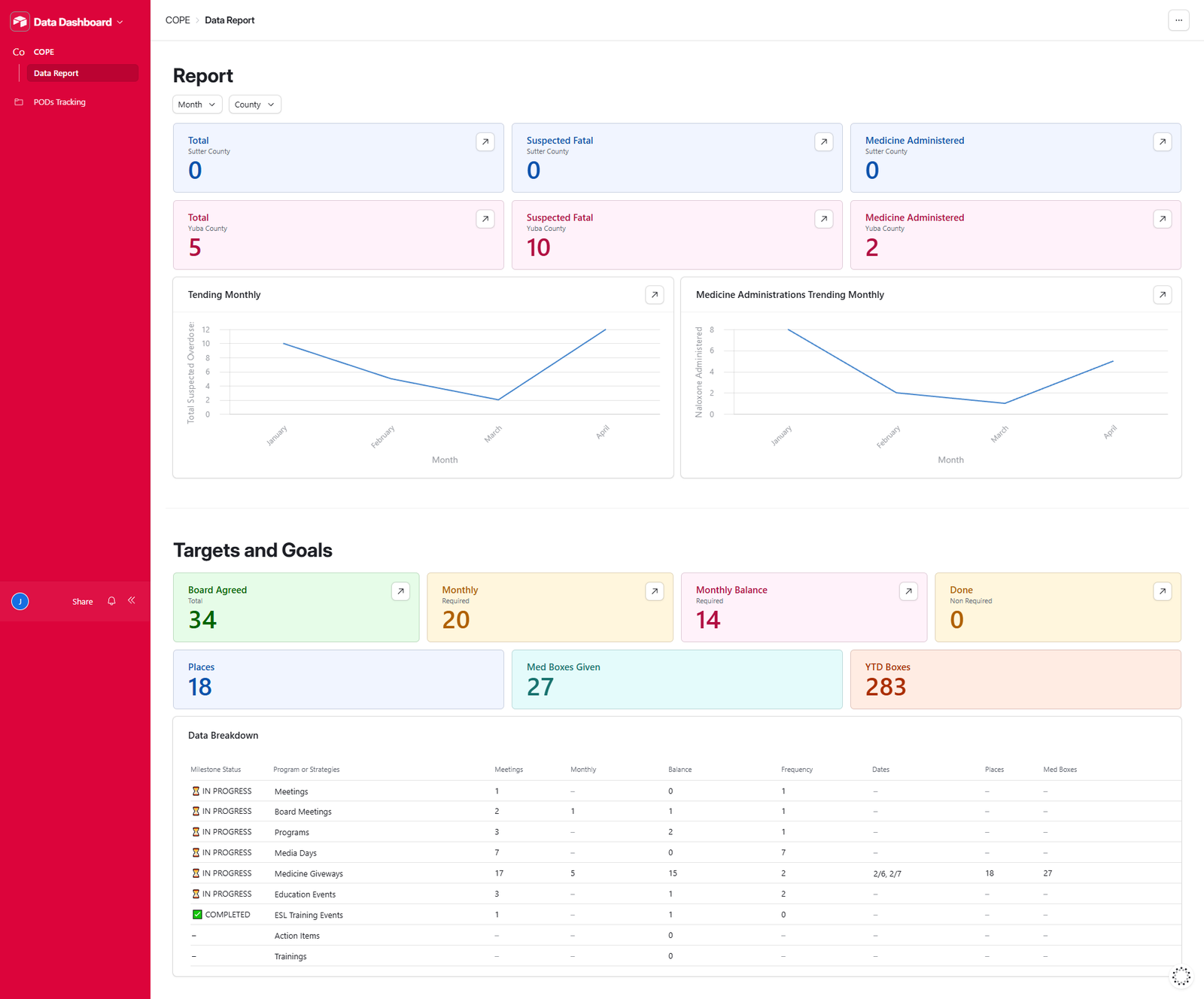Open expand arrow on Suspected Fatal Sutter County card
This screenshot has height=999, width=1204.
[824, 141]
